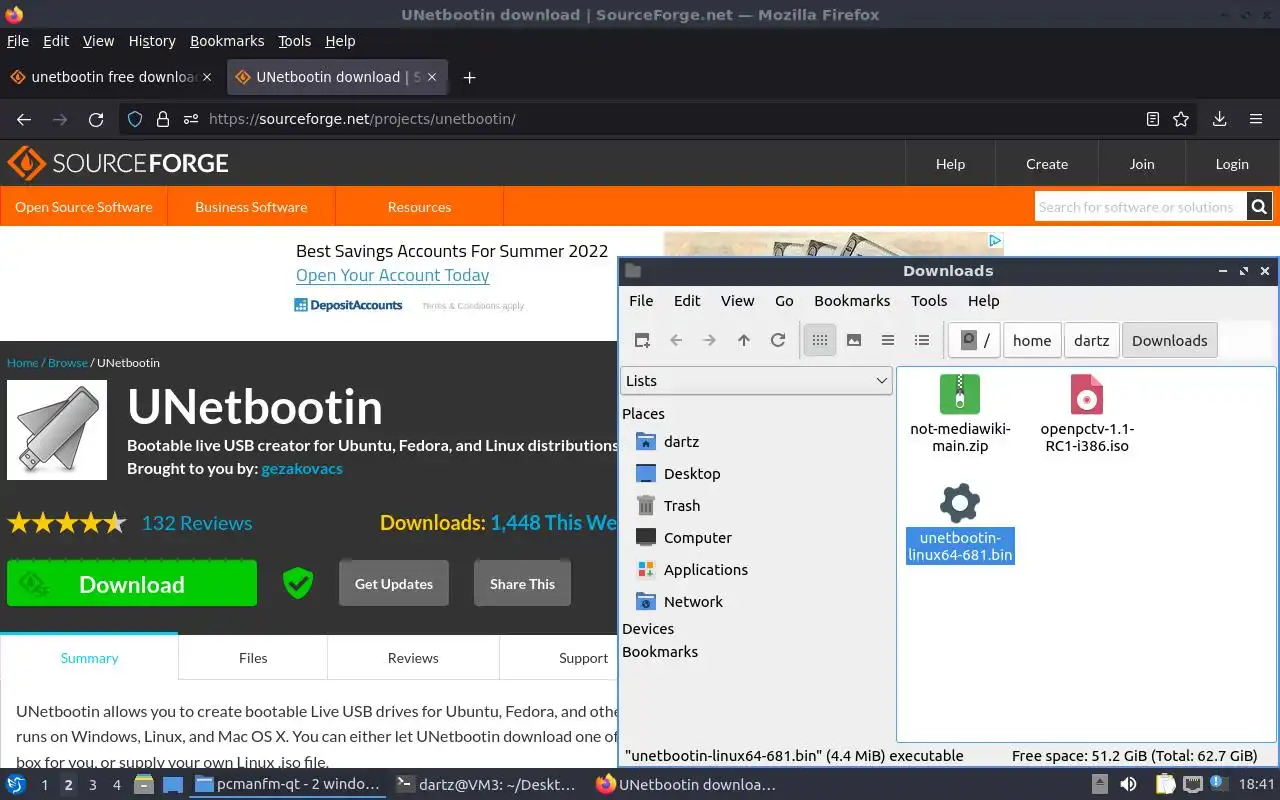This screenshot has width=1280, height=800.
Task: Click Get Updates button
Action: 394,584
